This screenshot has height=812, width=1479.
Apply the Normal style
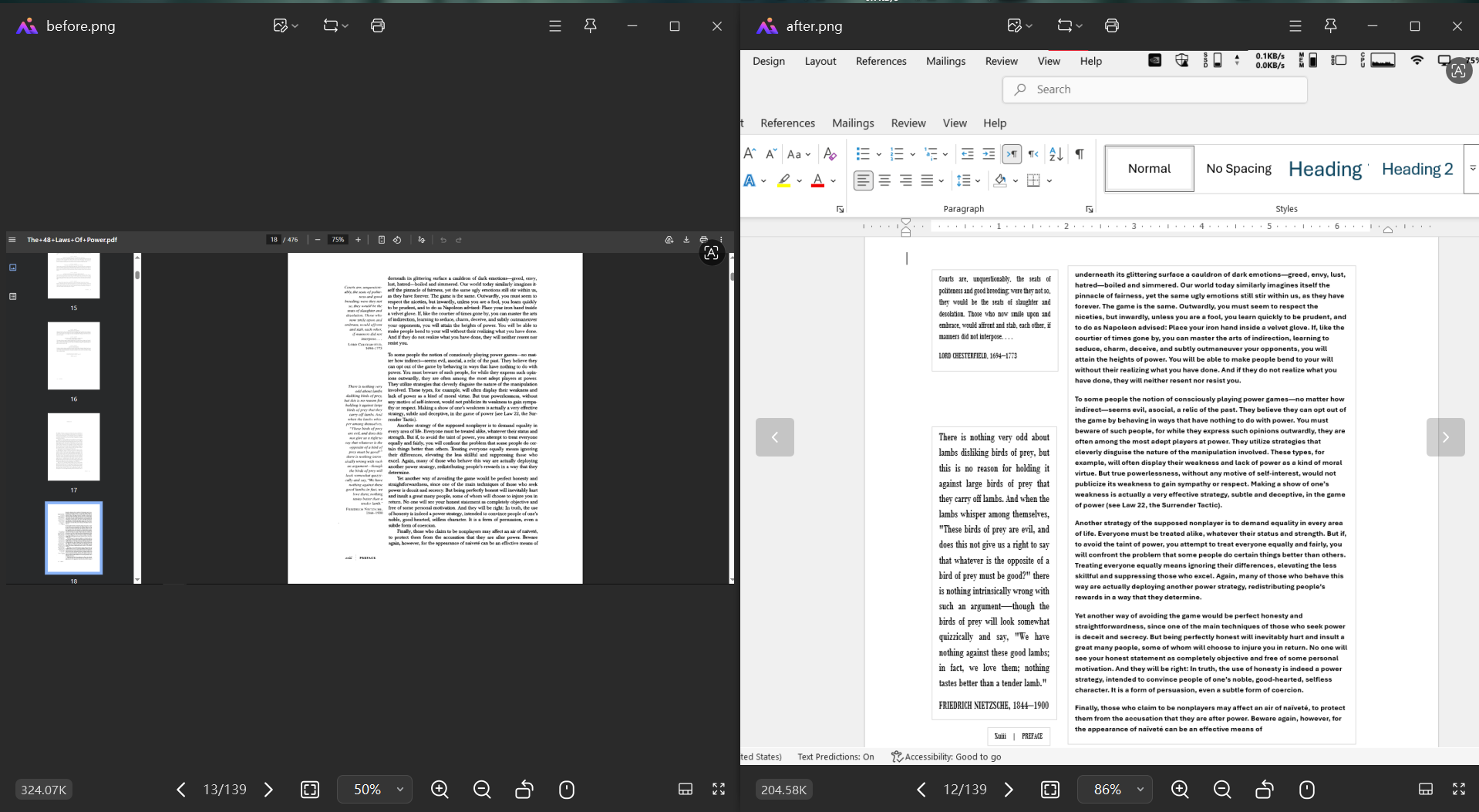click(x=1149, y=168)
